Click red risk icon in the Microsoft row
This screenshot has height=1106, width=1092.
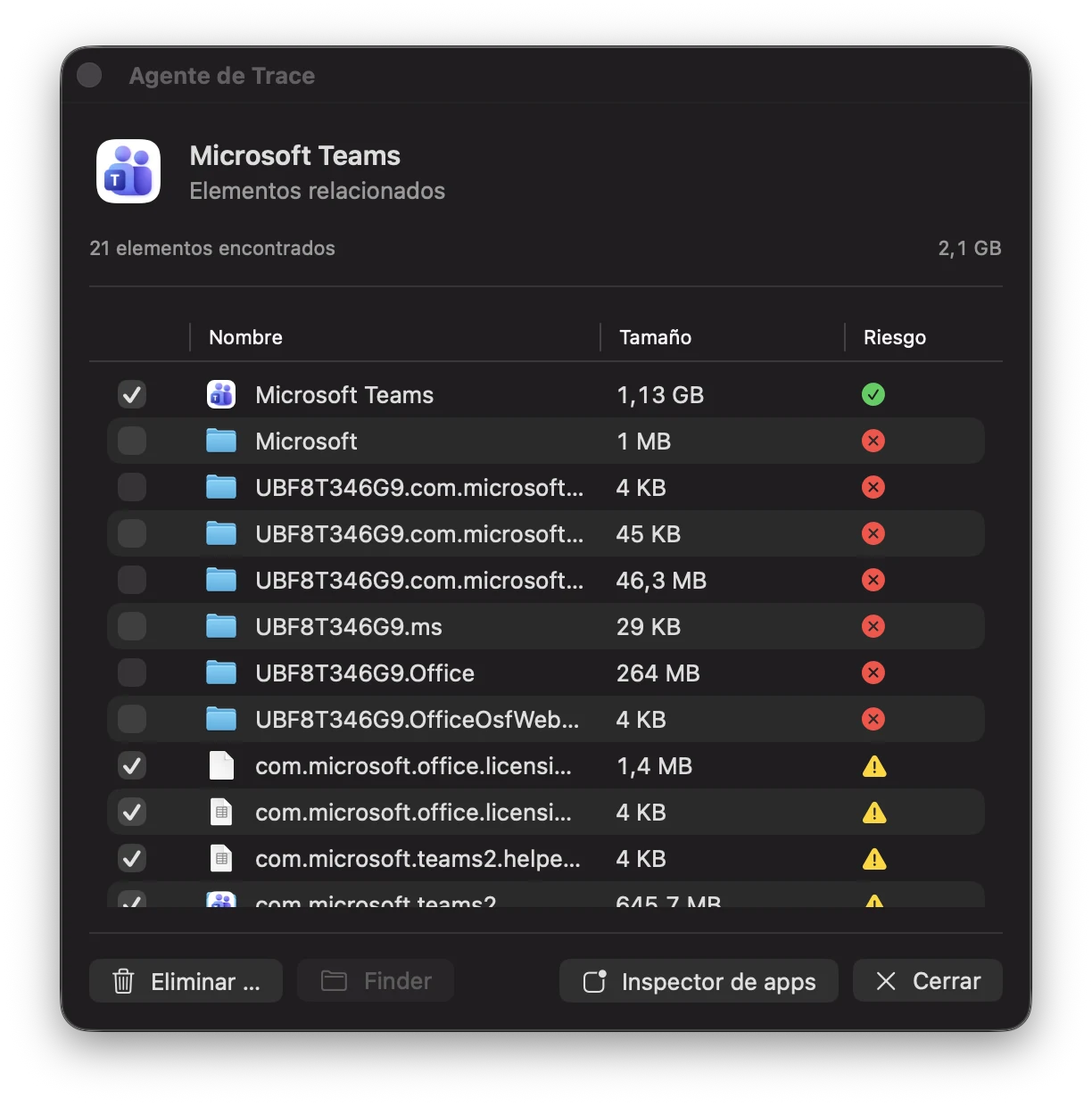(873, 441)
